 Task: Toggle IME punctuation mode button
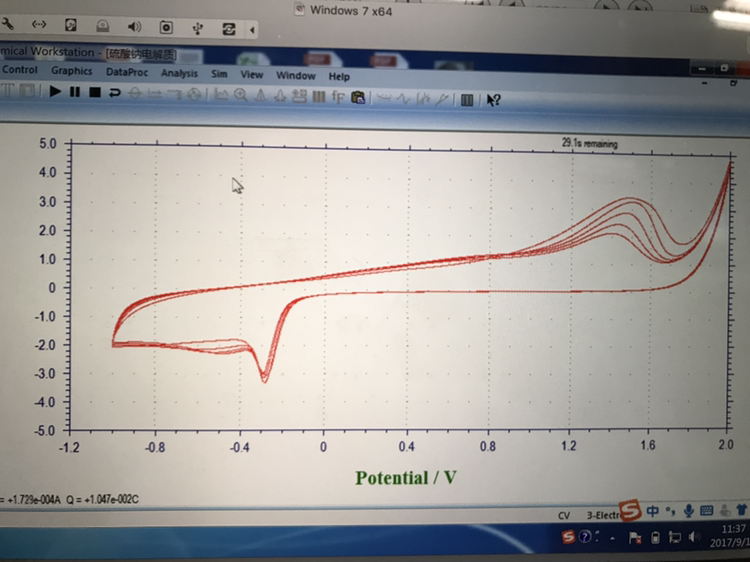click(670, 511)
